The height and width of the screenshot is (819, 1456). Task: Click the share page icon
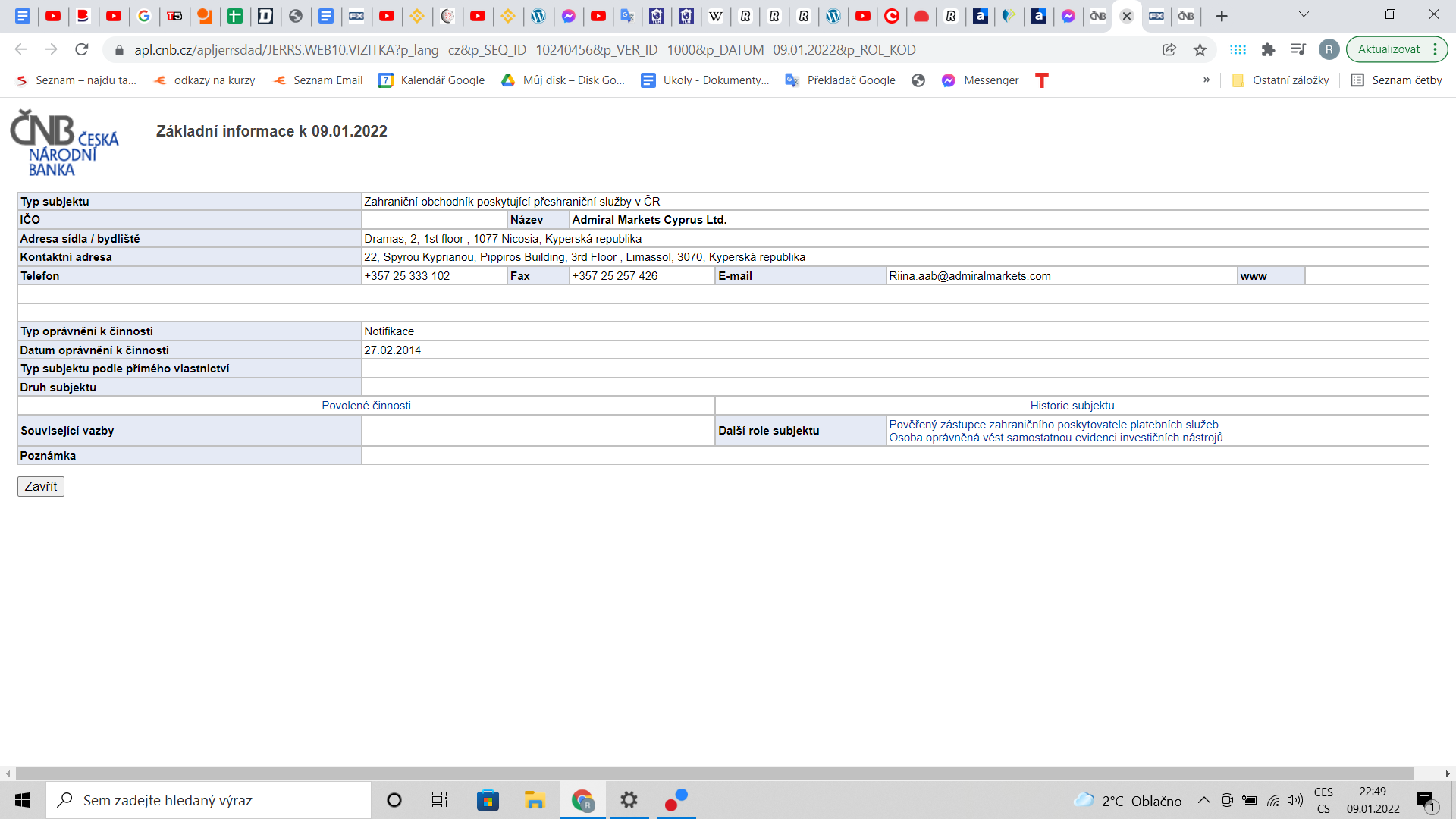(x=1169, y=49)
